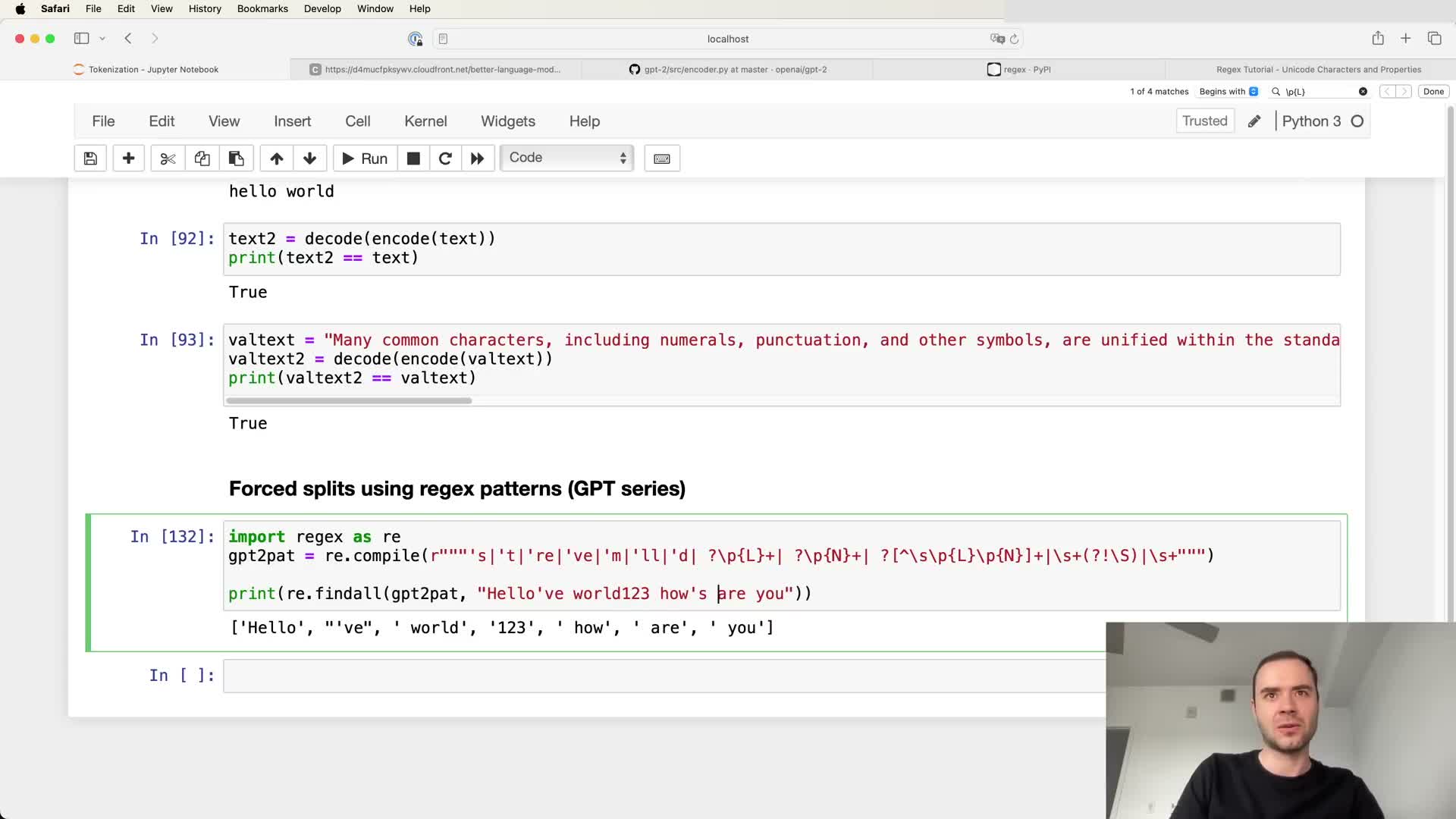Image resolution: width=1456 pixels, height=819 pixels.
Task: Cut selected cells with scissors icon
Action: click(x=168, y=158)
